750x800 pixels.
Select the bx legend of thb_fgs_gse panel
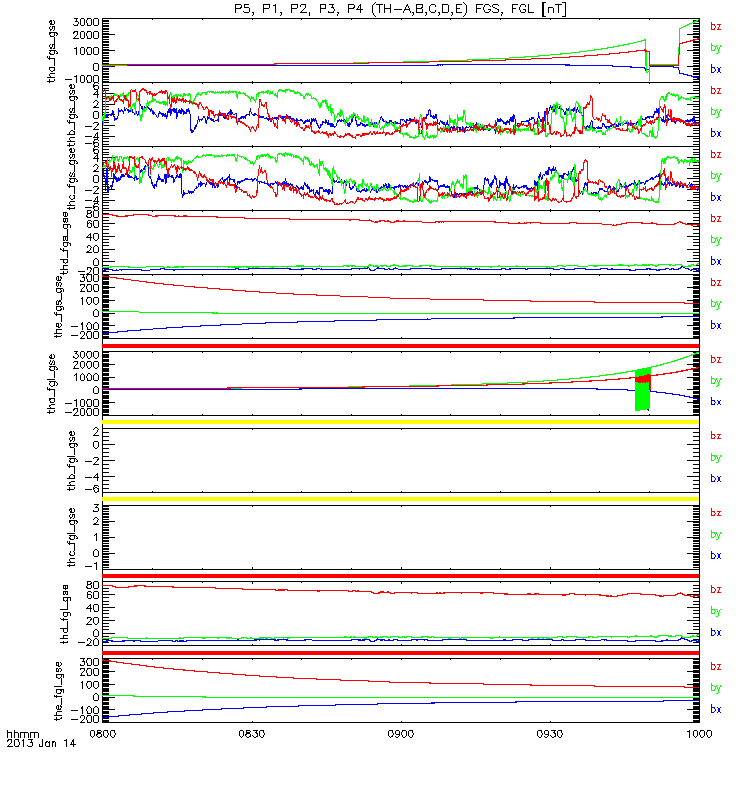(716, 133)
